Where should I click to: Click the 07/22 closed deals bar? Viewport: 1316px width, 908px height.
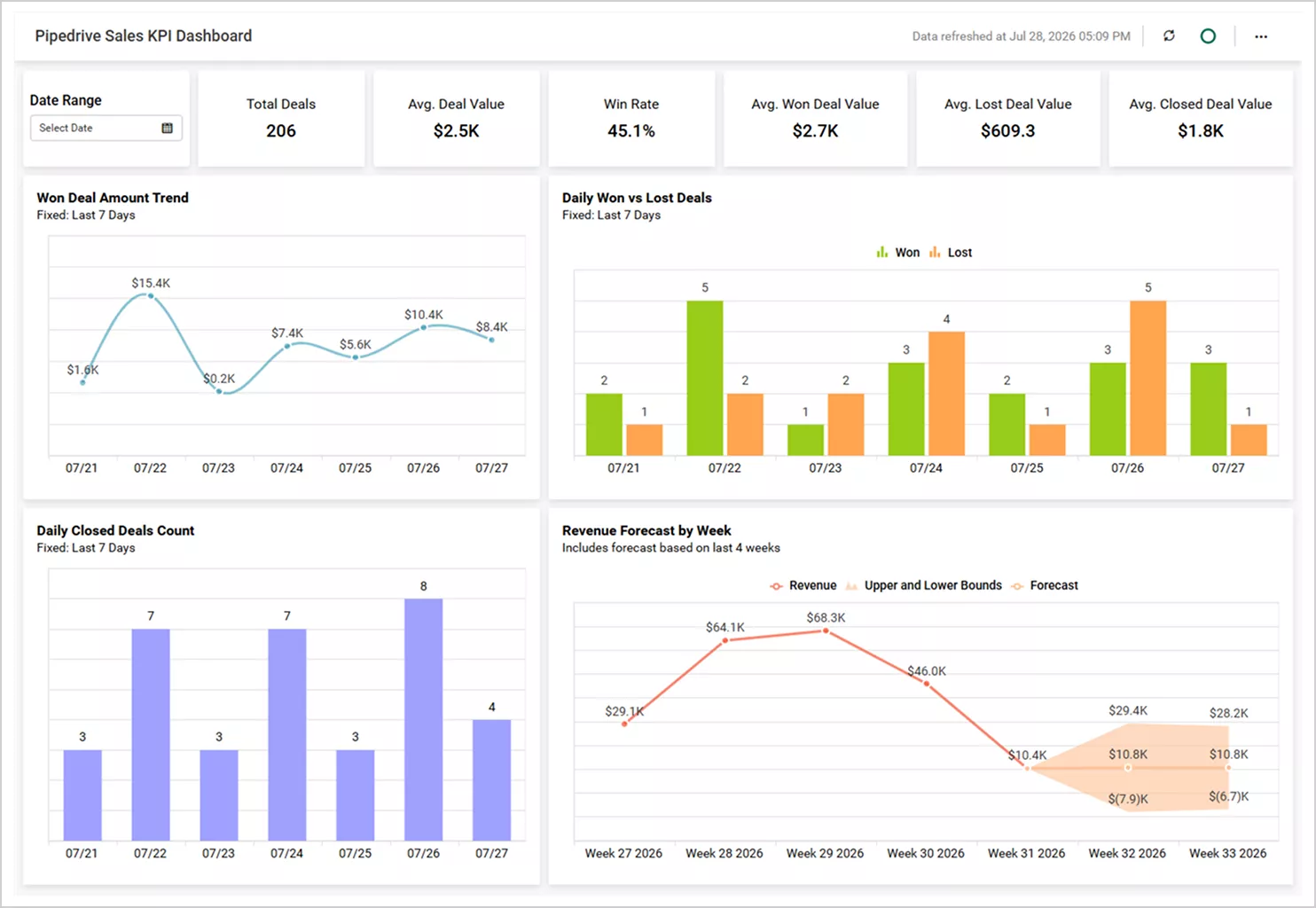pos(151,735)
